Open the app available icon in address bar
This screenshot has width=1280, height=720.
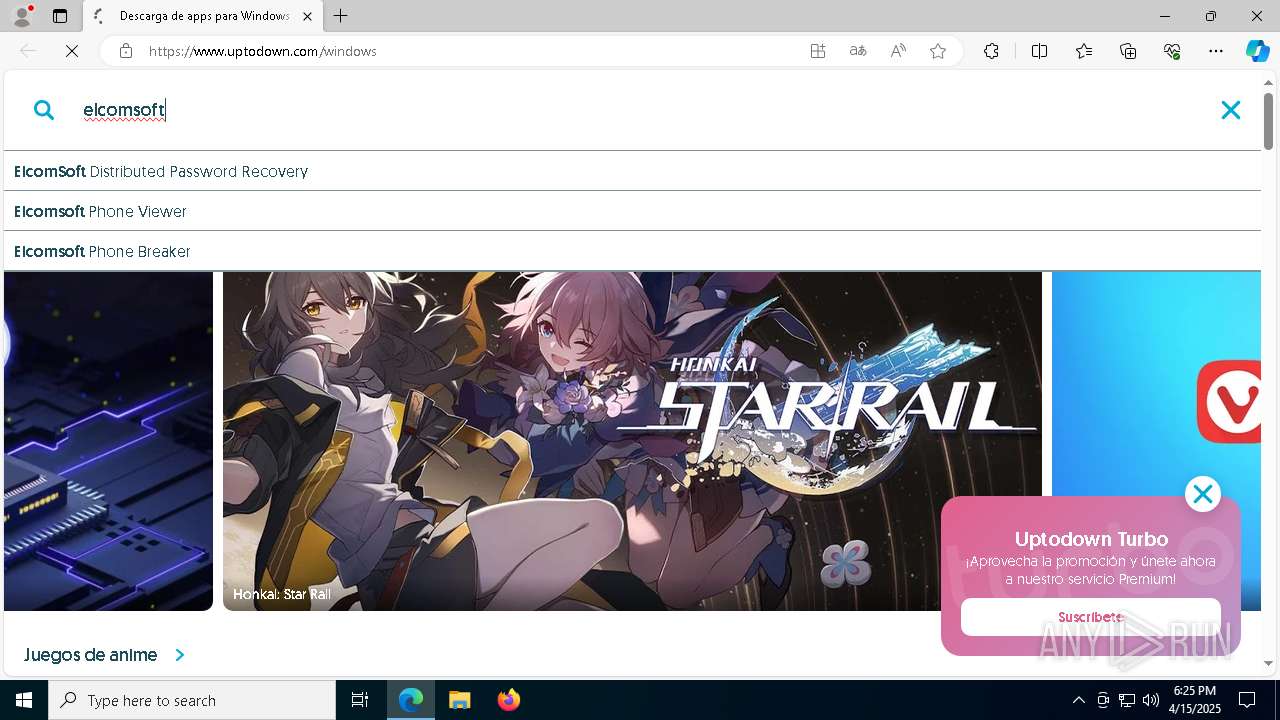[818, 51]
